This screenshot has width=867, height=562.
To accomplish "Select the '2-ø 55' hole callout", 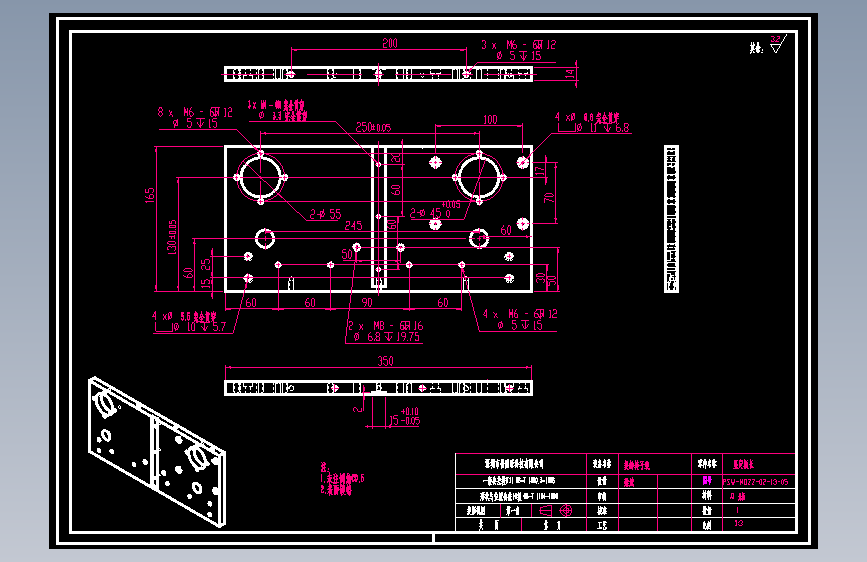I will click(325, 214).
